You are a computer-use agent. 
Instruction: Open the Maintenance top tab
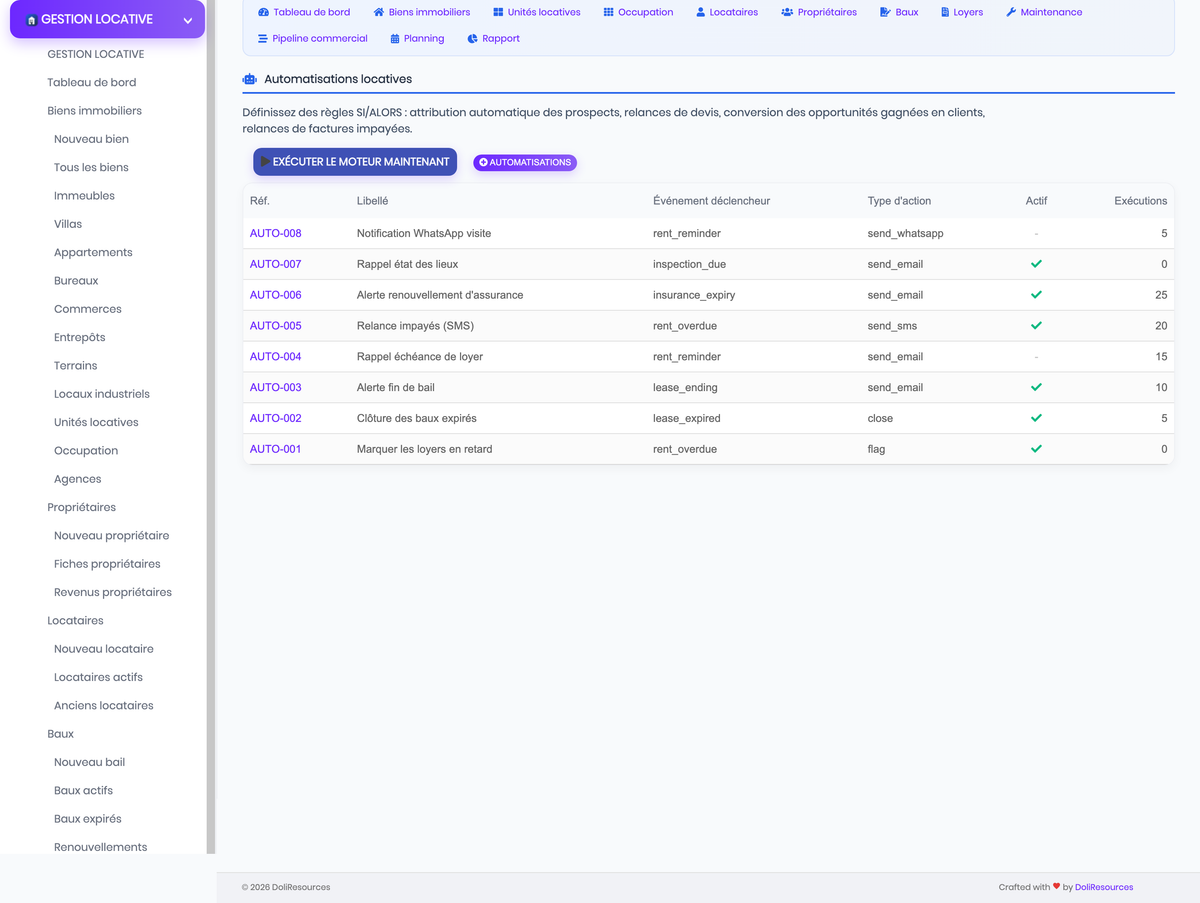pos(1044,12)
